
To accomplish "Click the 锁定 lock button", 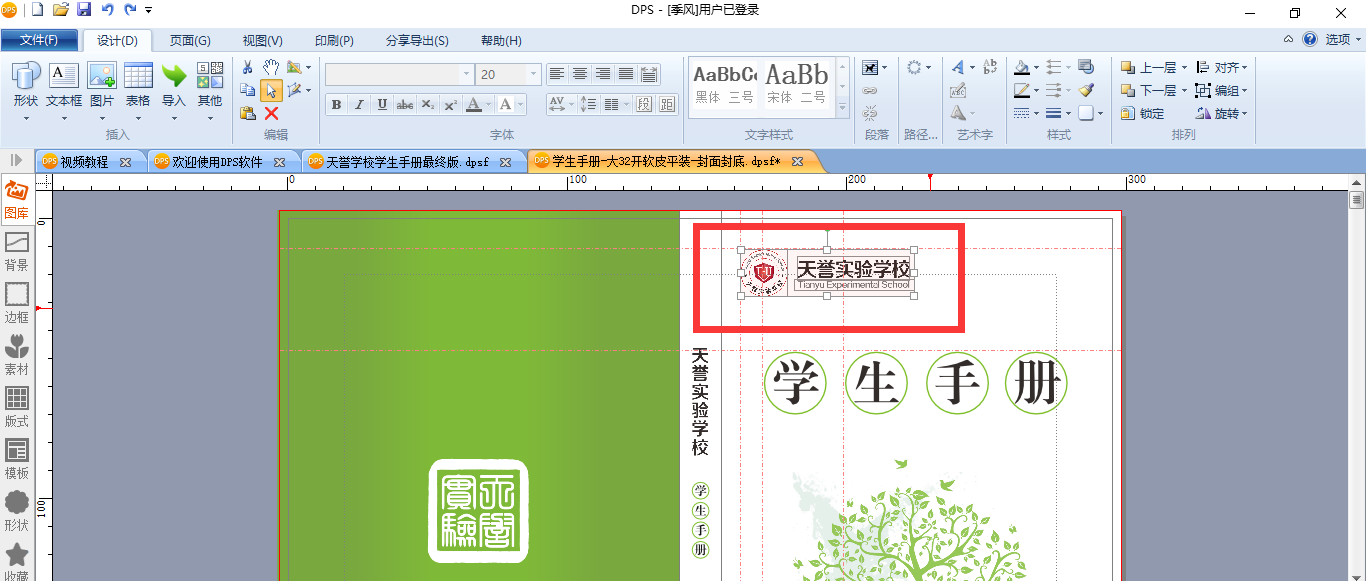I will click(x=1143, y=114).
